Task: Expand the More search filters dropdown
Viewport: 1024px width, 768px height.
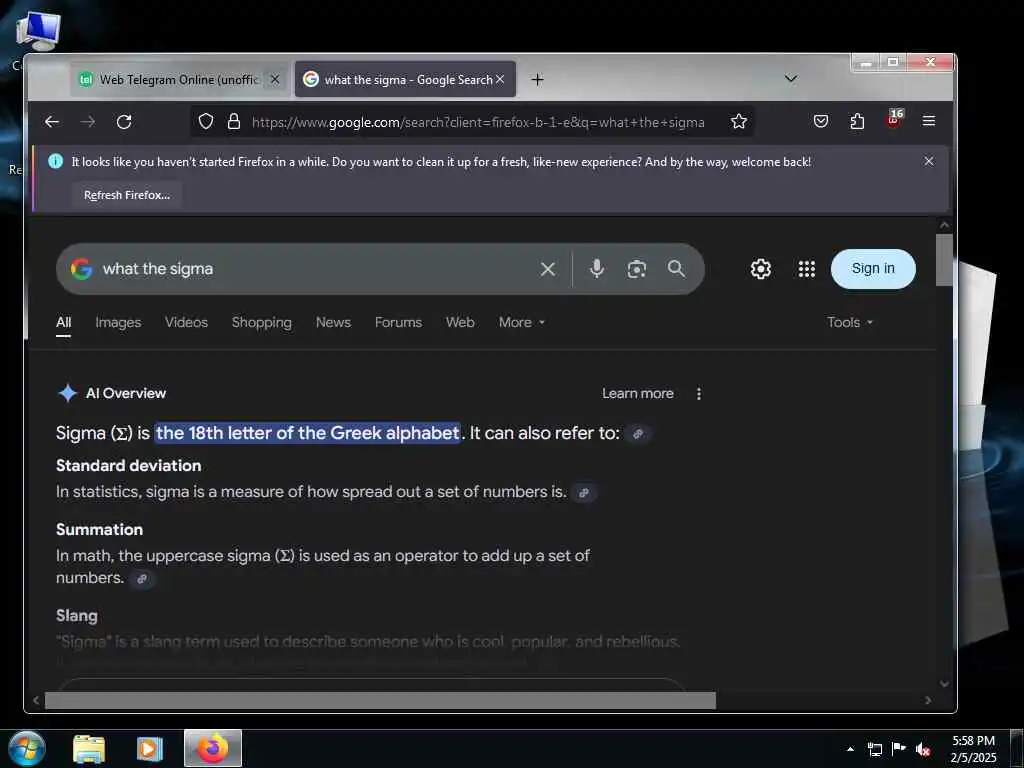Action: [521, 323]
